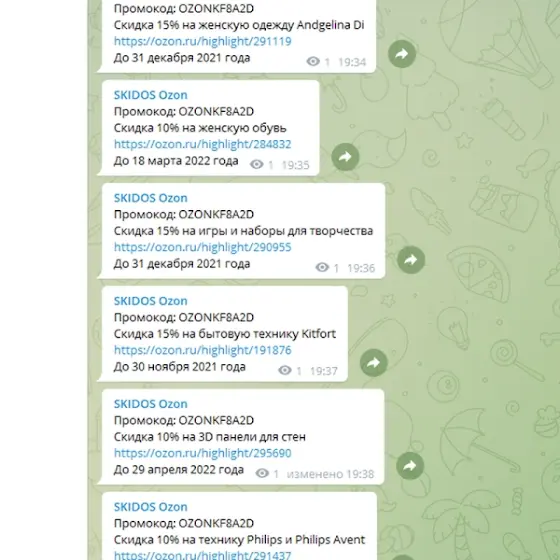Image resolution: width=560 pixels, height=560 pixels.
Task: Forward the Andgelina Di clothing promo message
Action: 402,54
